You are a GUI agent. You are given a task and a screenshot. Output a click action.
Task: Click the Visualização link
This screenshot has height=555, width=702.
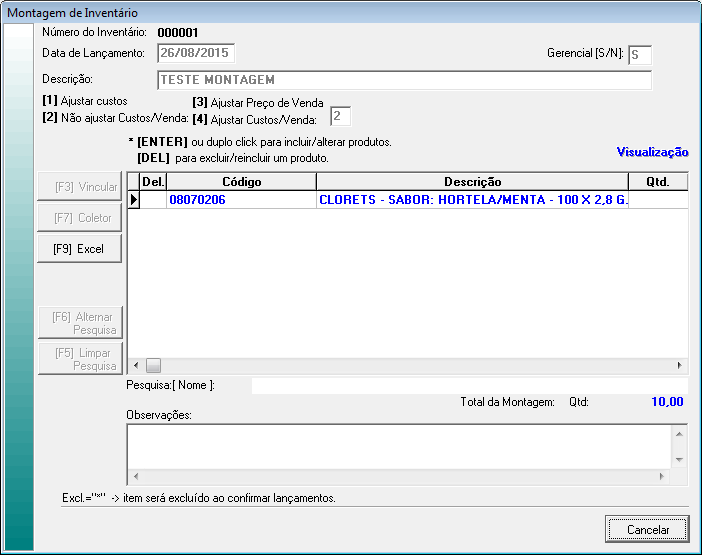point(652,152)
